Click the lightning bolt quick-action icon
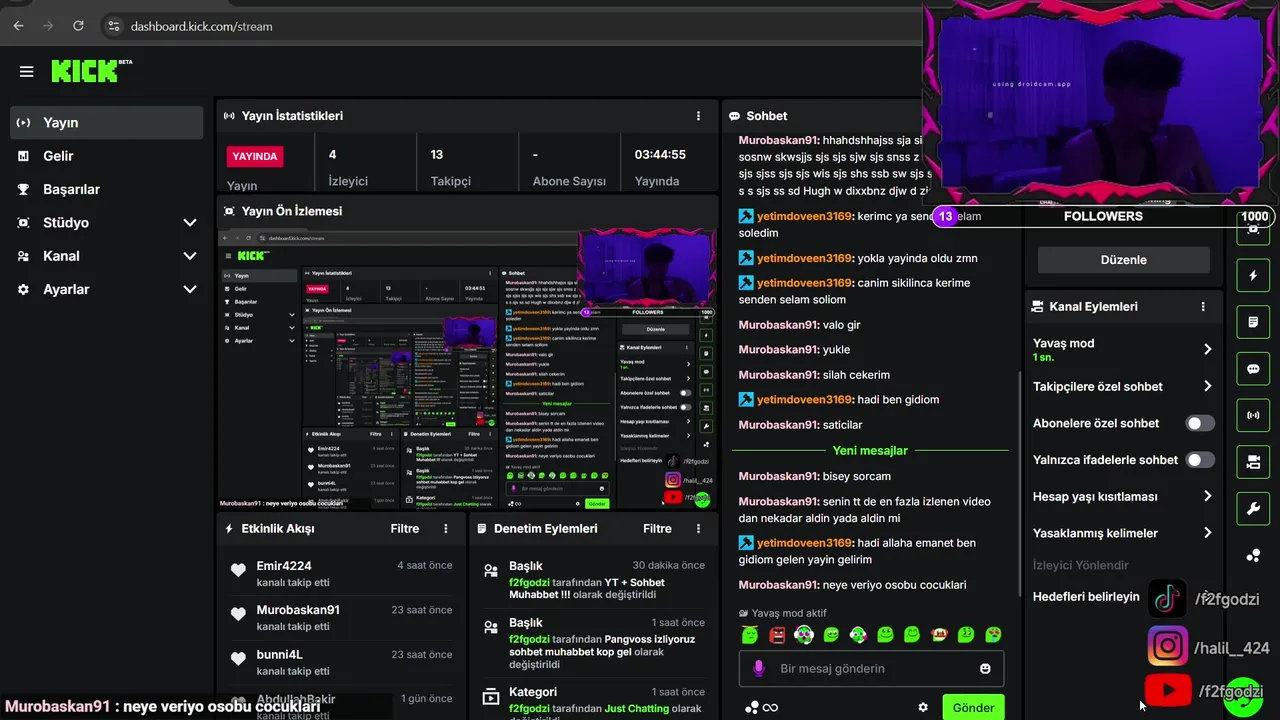Viewport: 1280px width, 720px height. pos(1253,275)
